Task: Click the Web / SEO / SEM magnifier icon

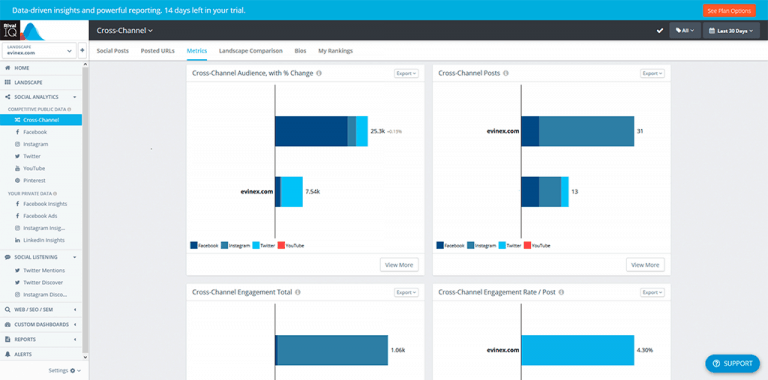Action: click(x=7, y=309)
